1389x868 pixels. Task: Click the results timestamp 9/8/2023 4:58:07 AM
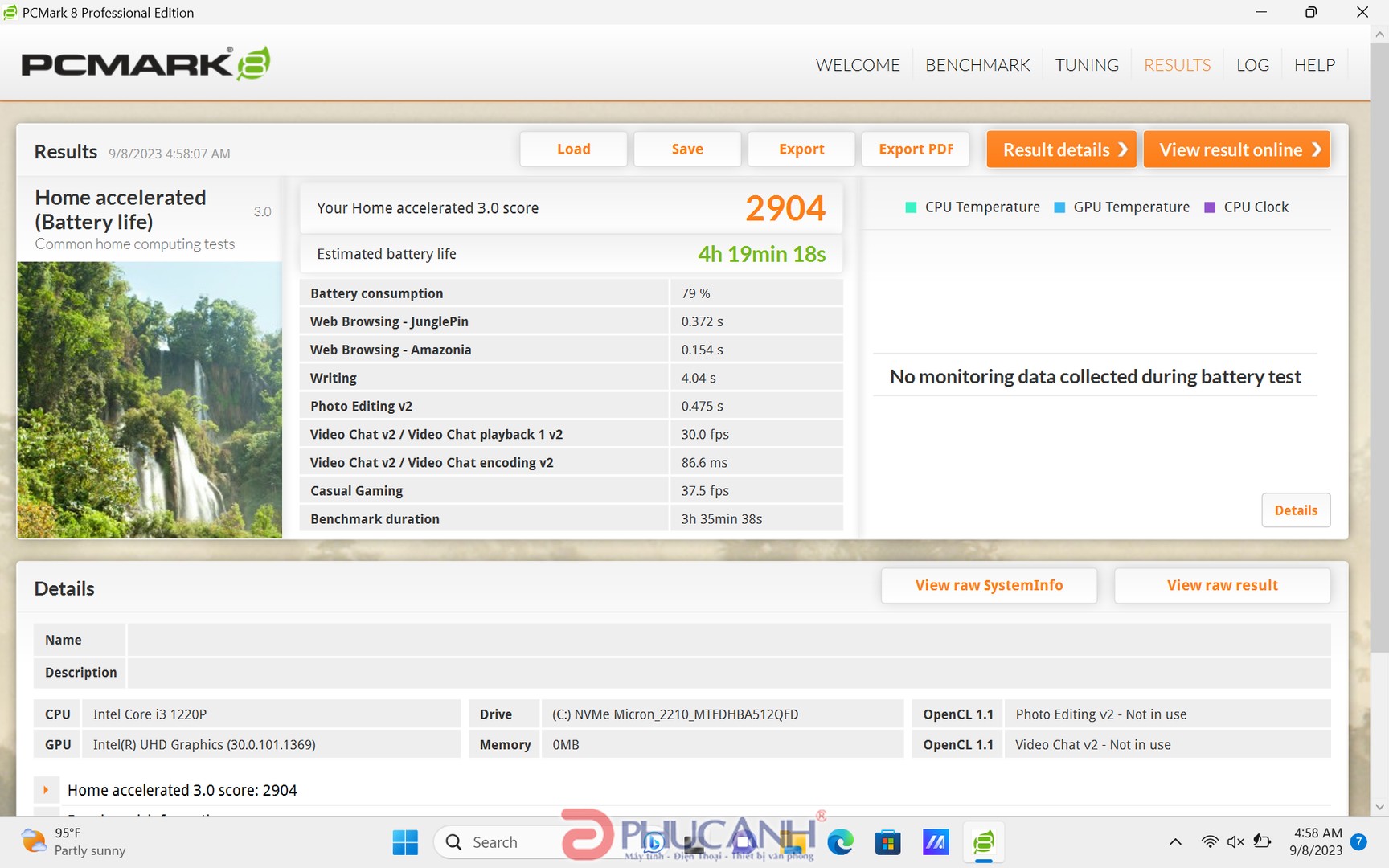(170, 154)
